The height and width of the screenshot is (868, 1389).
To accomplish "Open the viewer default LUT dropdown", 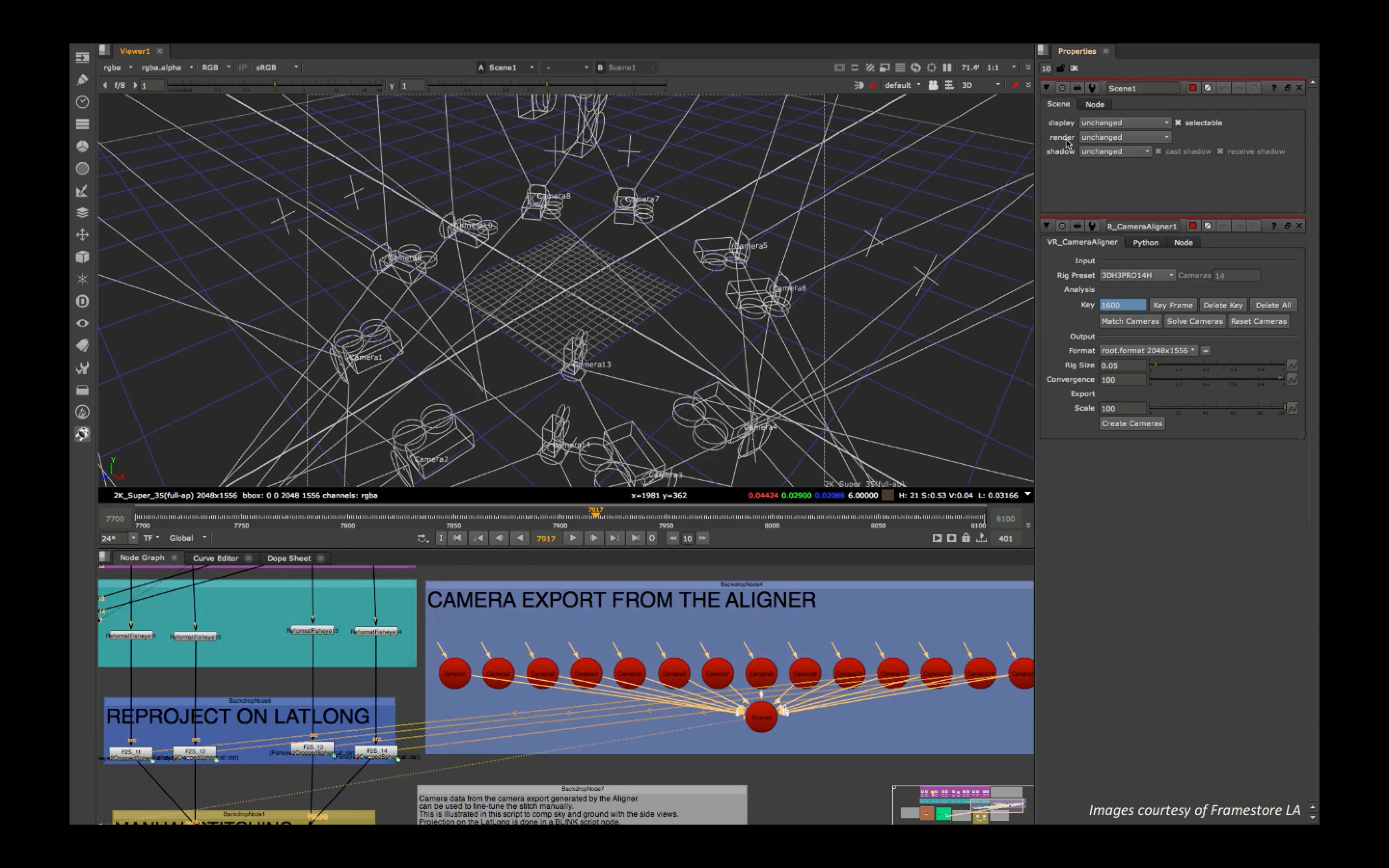I will tap(901, 84).
